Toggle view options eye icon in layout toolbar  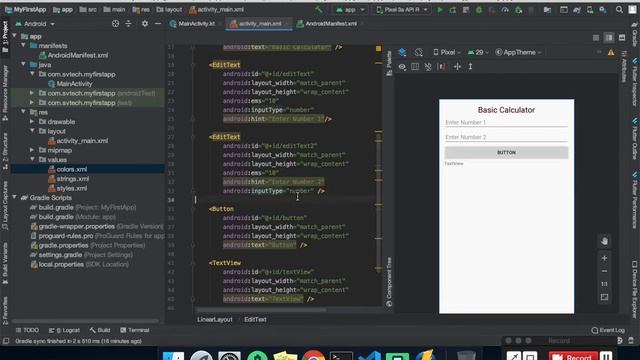pyautogui.click(x=402, y=67)
